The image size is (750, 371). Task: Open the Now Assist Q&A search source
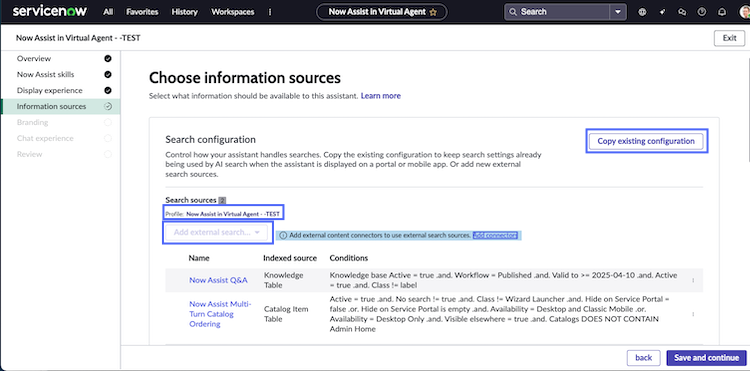click(x=218, y=280)
